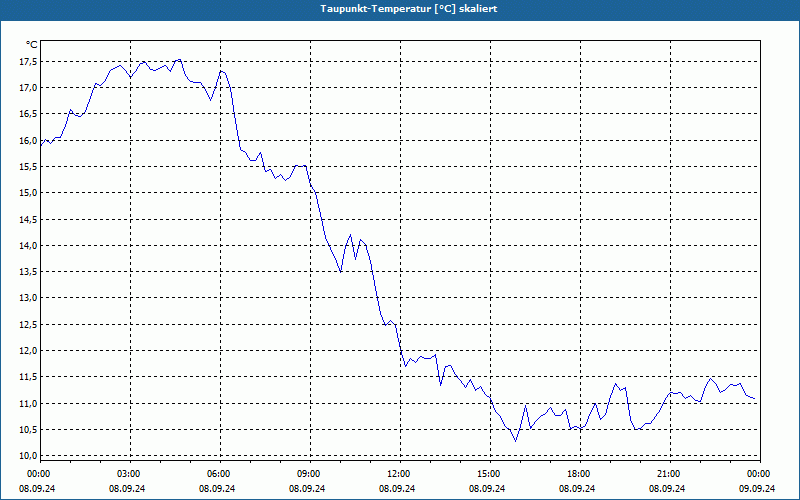Viewport: 800px width, 500px height.
Task: Select the 17,5 y-axis value
Action: point(28,62)
